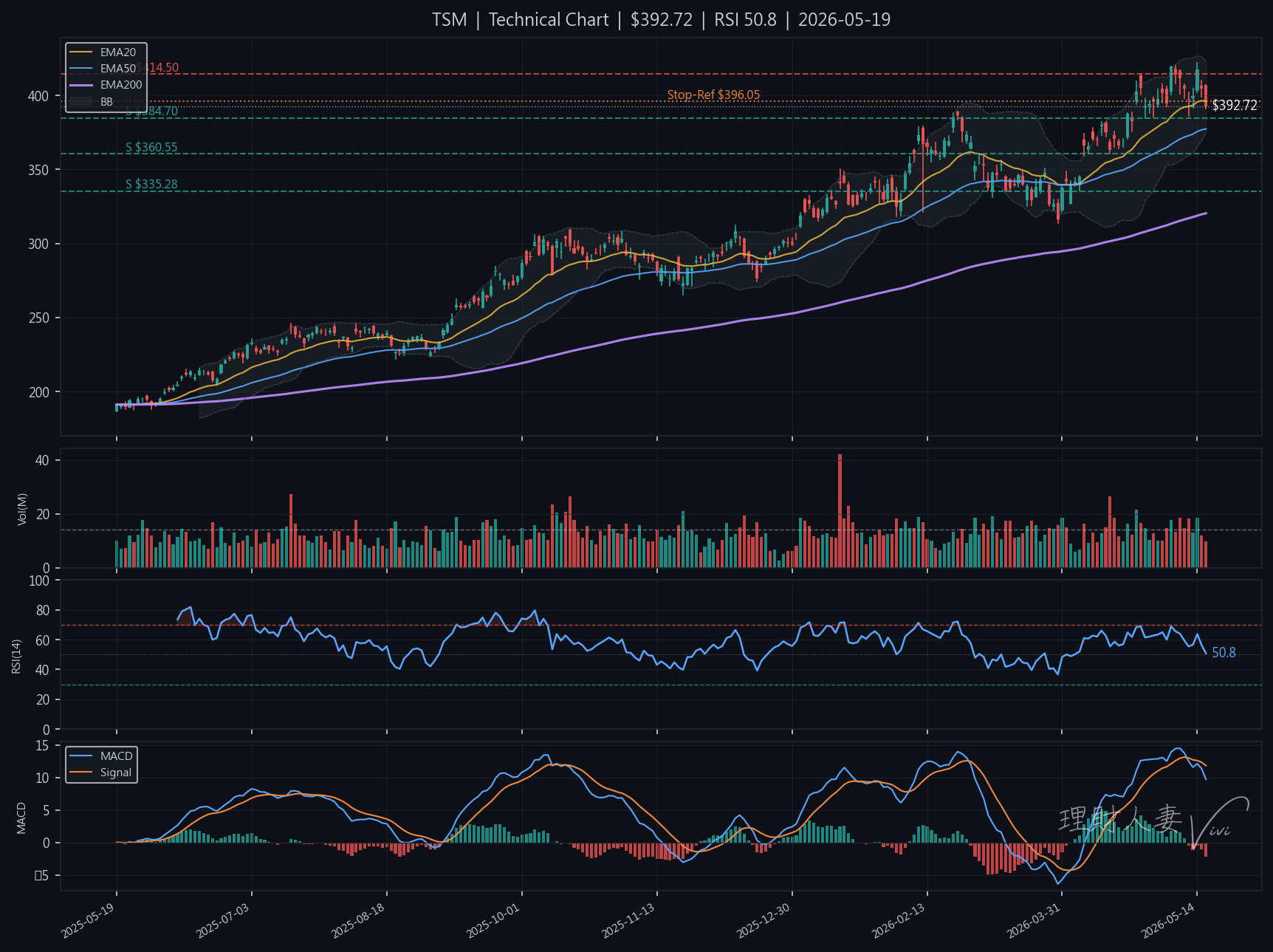1273x952 pixels.
Task: Click the 80 tick on the RSI axis
Action: (x=42, y=611)
